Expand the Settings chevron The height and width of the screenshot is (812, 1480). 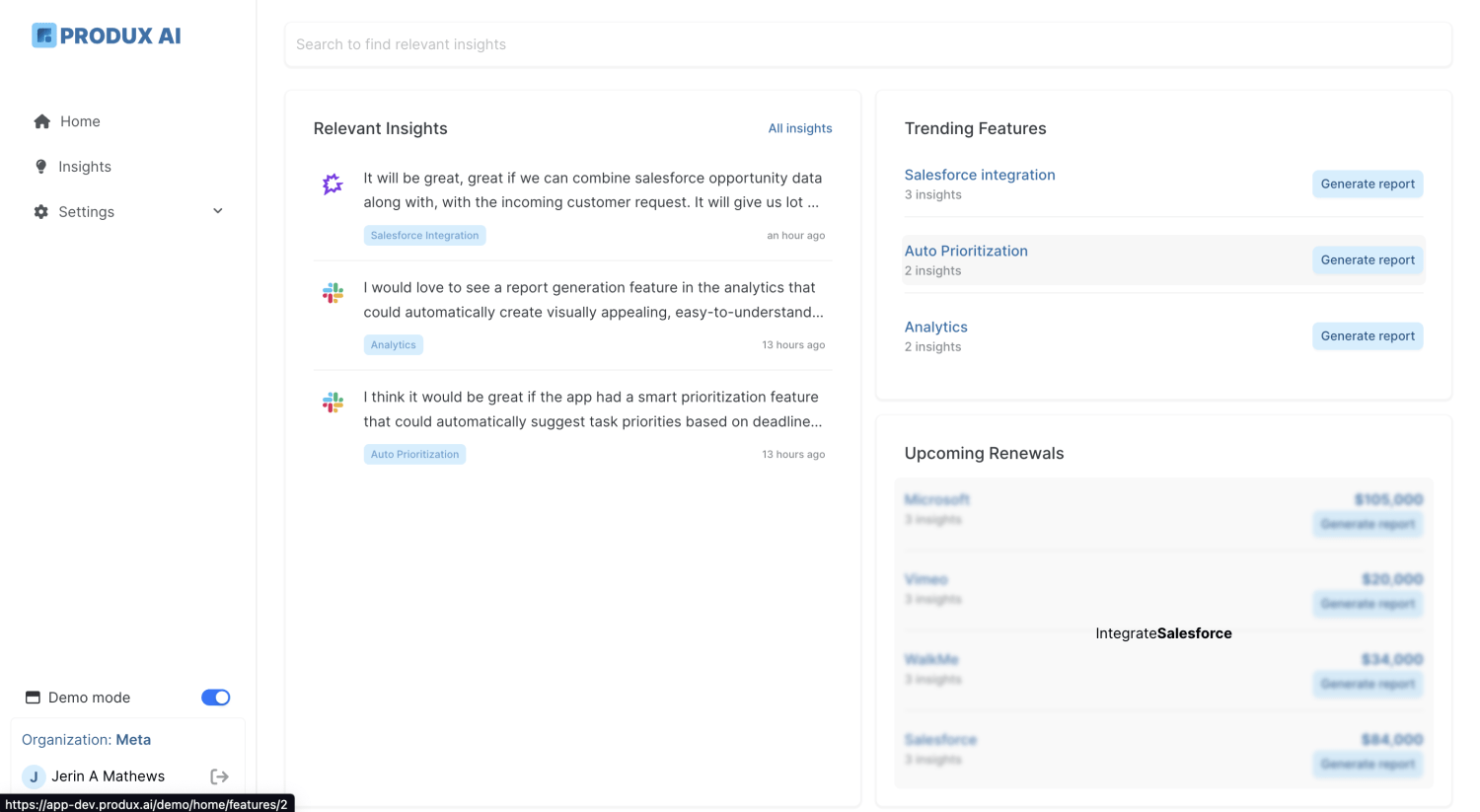(x=218, y=211)
